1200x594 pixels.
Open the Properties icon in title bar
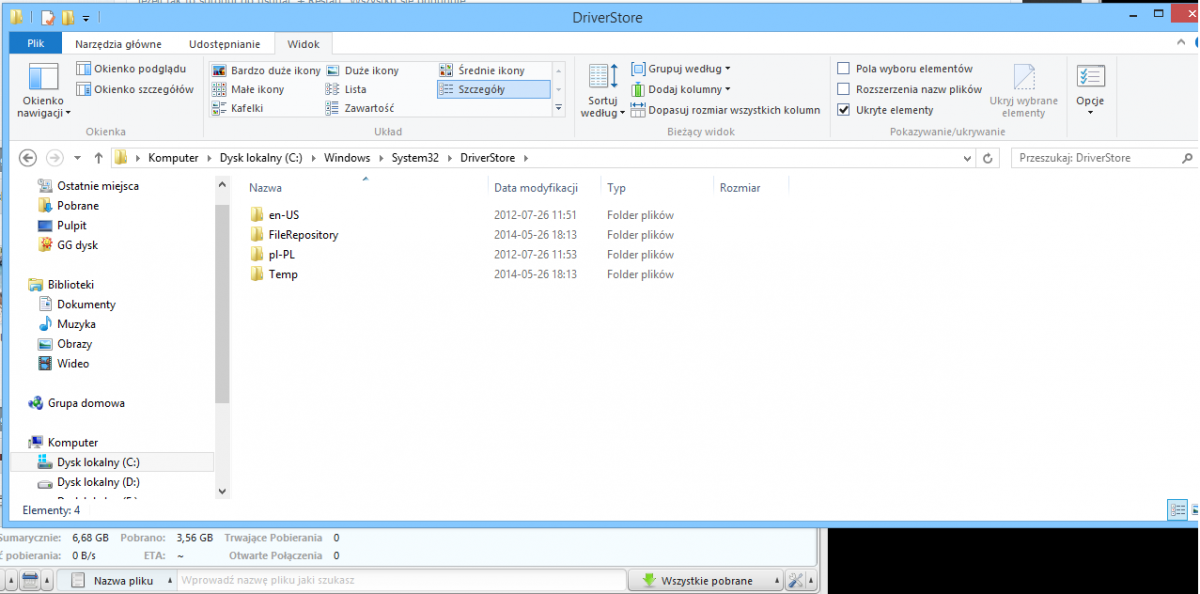47,17
